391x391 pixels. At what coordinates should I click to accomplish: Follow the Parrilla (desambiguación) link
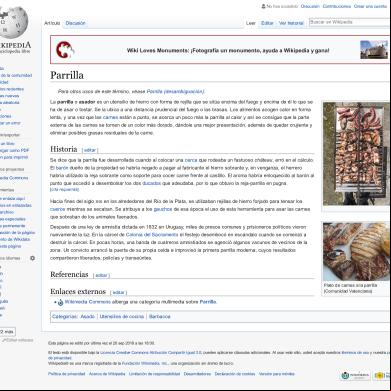(175, 91)
